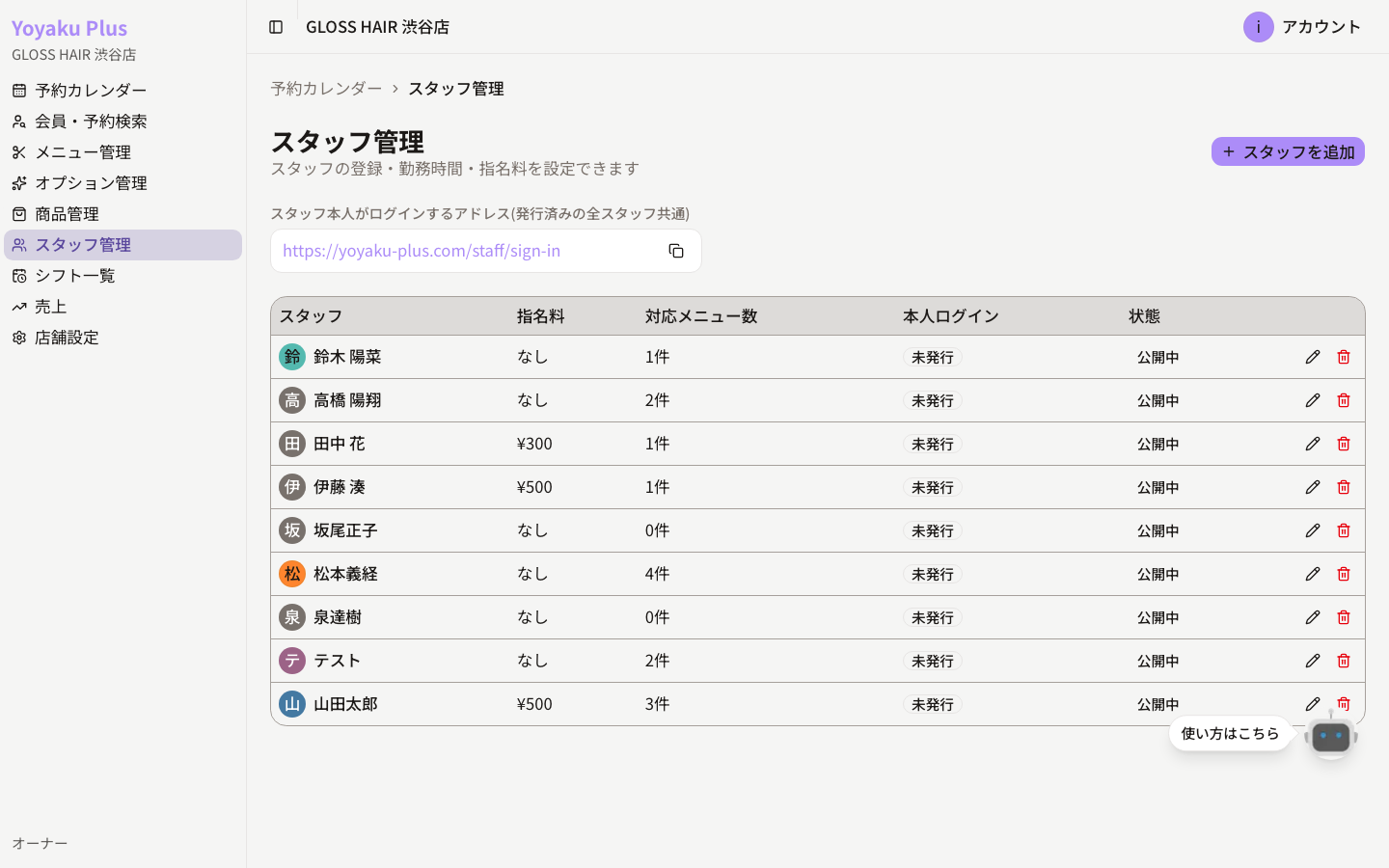1389x868 pixels.
Task: Open 予約カレンダー in the sidebar
Action: coord(123,91)
